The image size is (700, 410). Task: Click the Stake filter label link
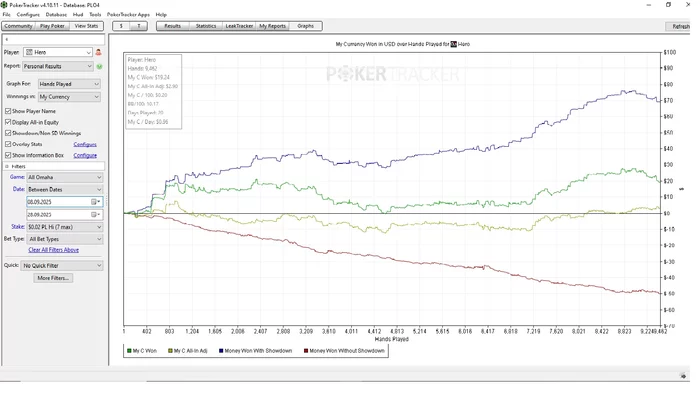(17, 227)
